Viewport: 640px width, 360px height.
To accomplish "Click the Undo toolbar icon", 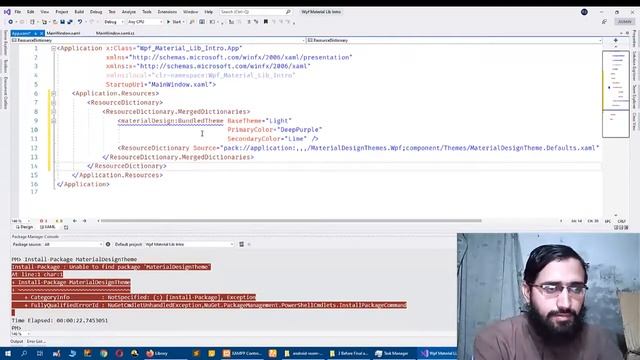I will coord(80,22).
